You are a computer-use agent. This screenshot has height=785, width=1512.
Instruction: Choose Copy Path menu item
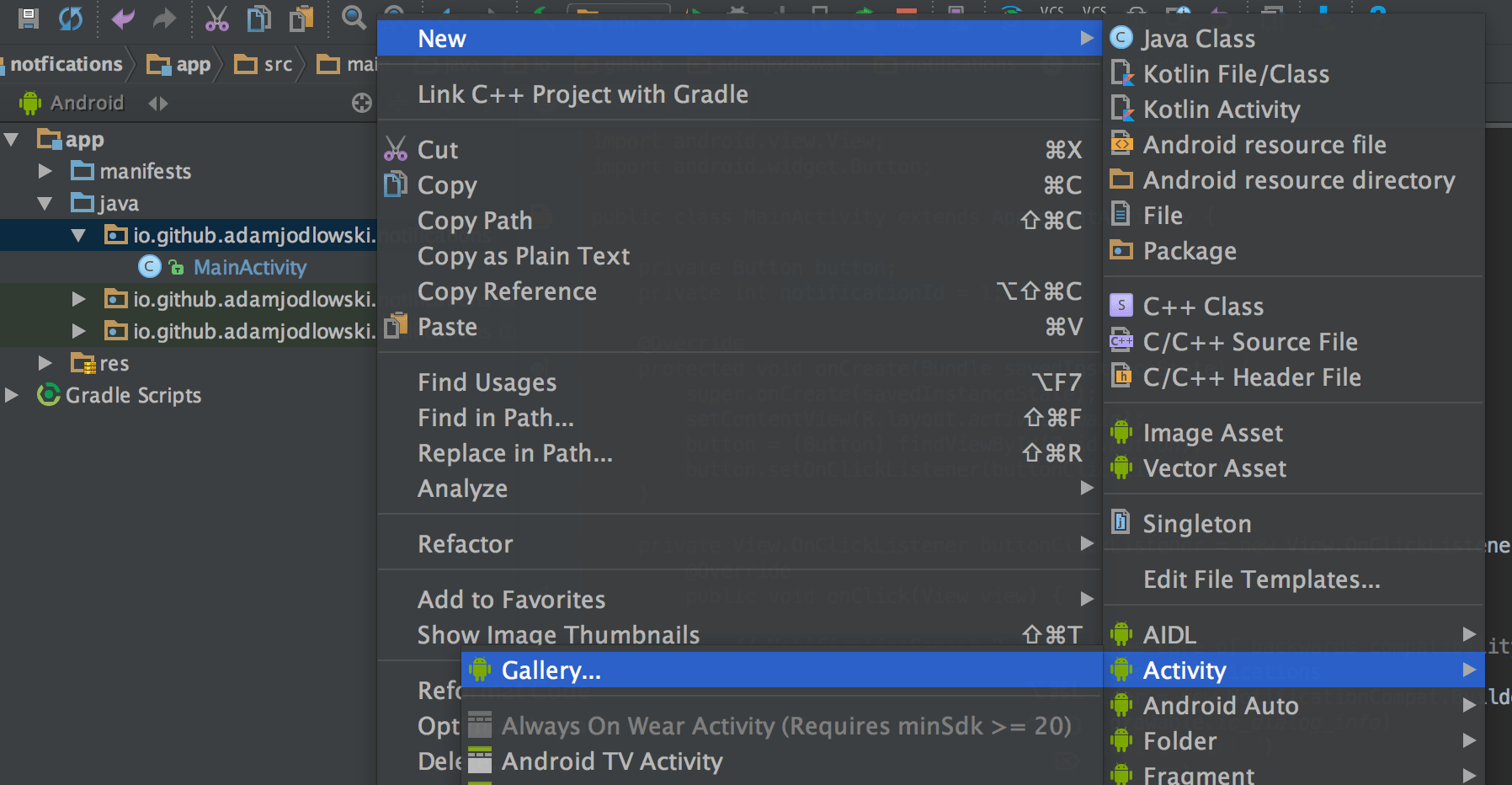coord(739,221)
